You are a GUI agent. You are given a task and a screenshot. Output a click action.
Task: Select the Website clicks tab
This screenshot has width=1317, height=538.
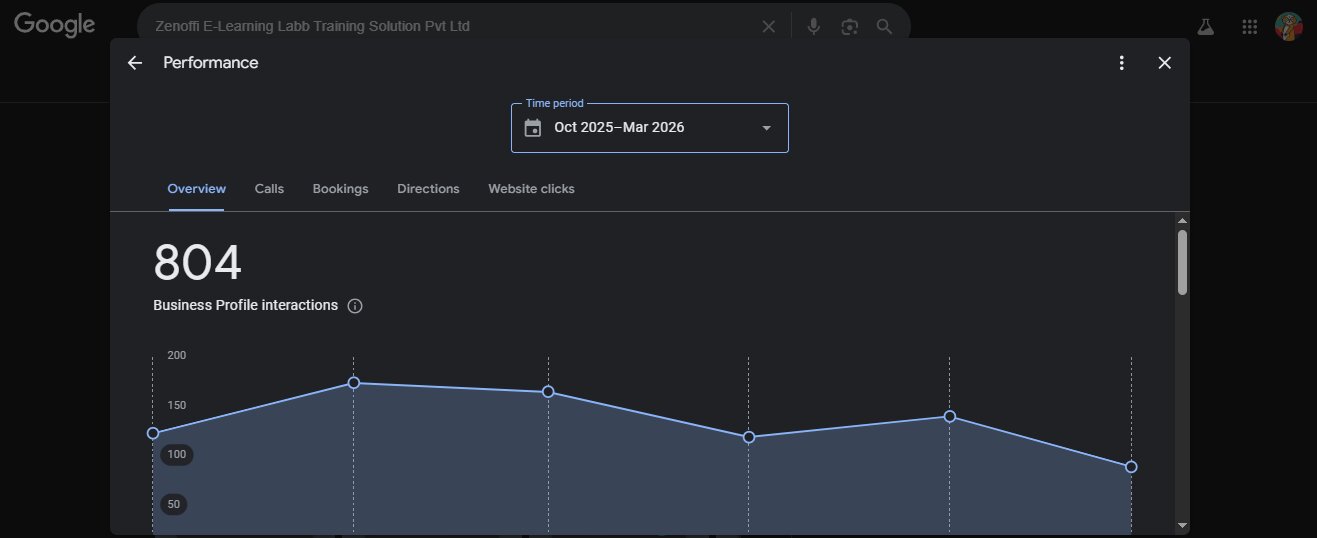tap(531, 189)
